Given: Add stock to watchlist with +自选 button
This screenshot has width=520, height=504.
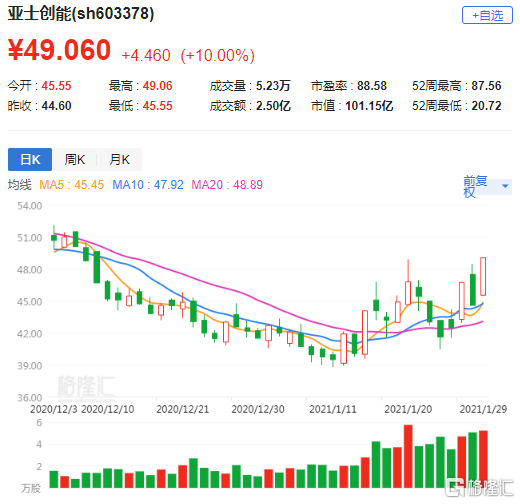Looking at the screenshot, I should click(x=487, y=15).
